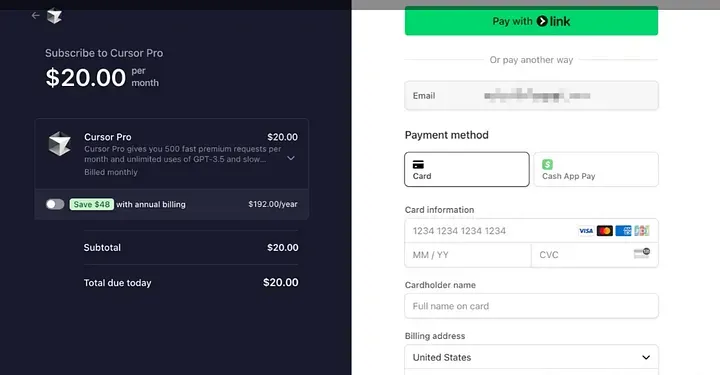Click the Cursor Pro product cube icon
This screenshot has width=720, height=375.
[x=60, y=143]
